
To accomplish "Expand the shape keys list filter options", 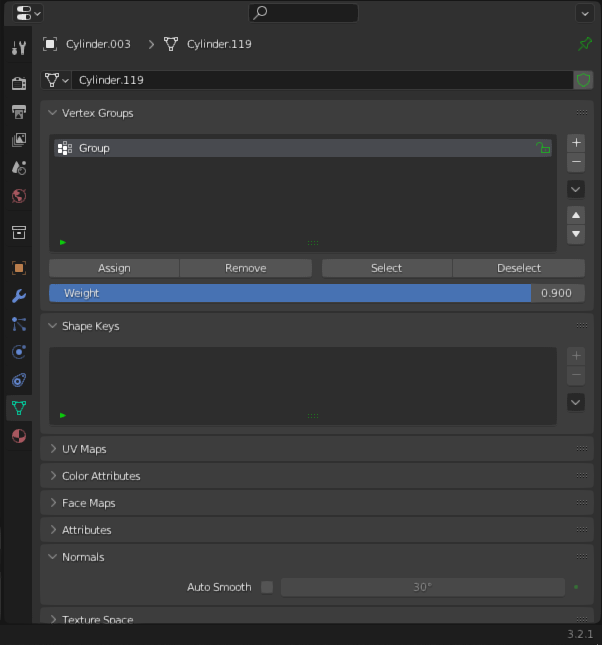I will pyautogui.click(x=63, y=415).
